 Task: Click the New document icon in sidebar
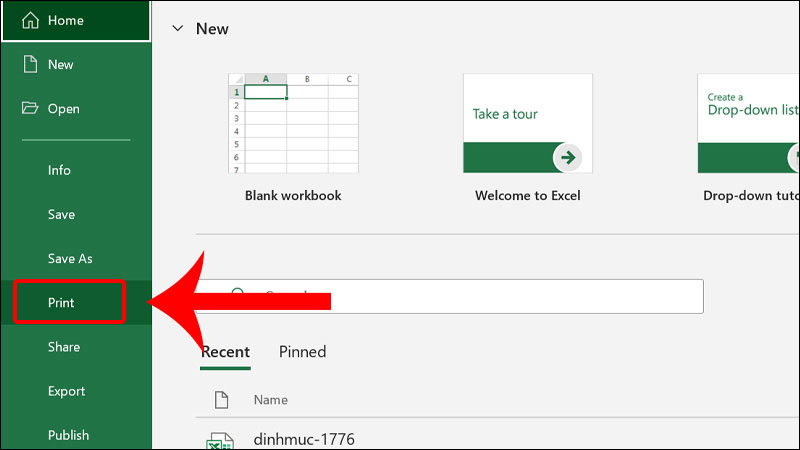(x=30, y=64)
